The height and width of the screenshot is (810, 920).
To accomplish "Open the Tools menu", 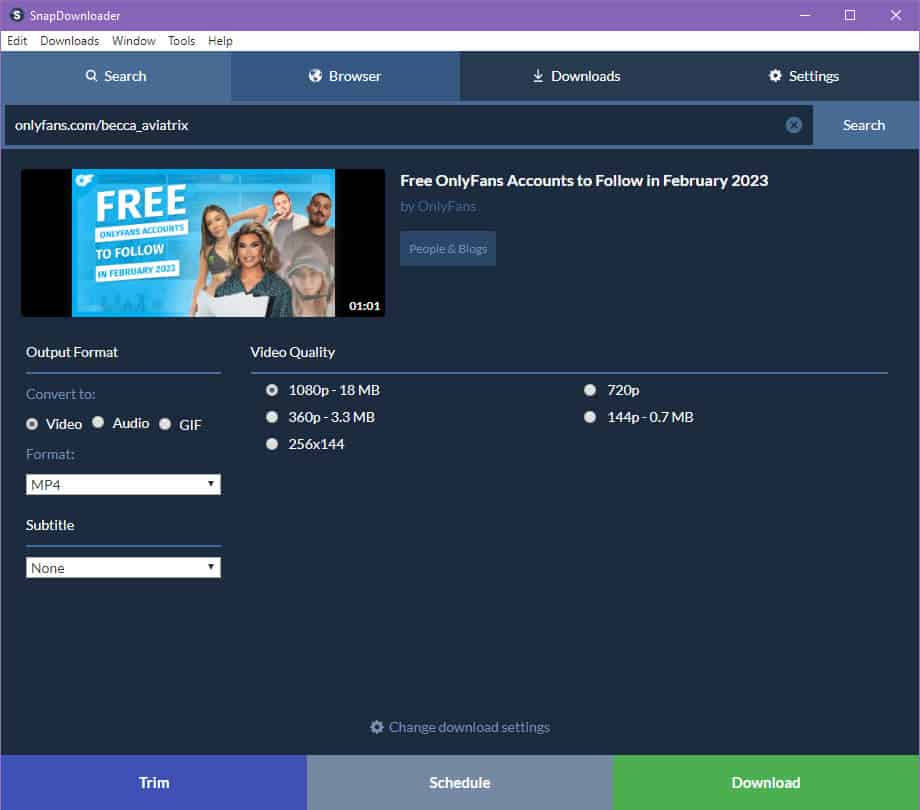I will coord(181,40).
